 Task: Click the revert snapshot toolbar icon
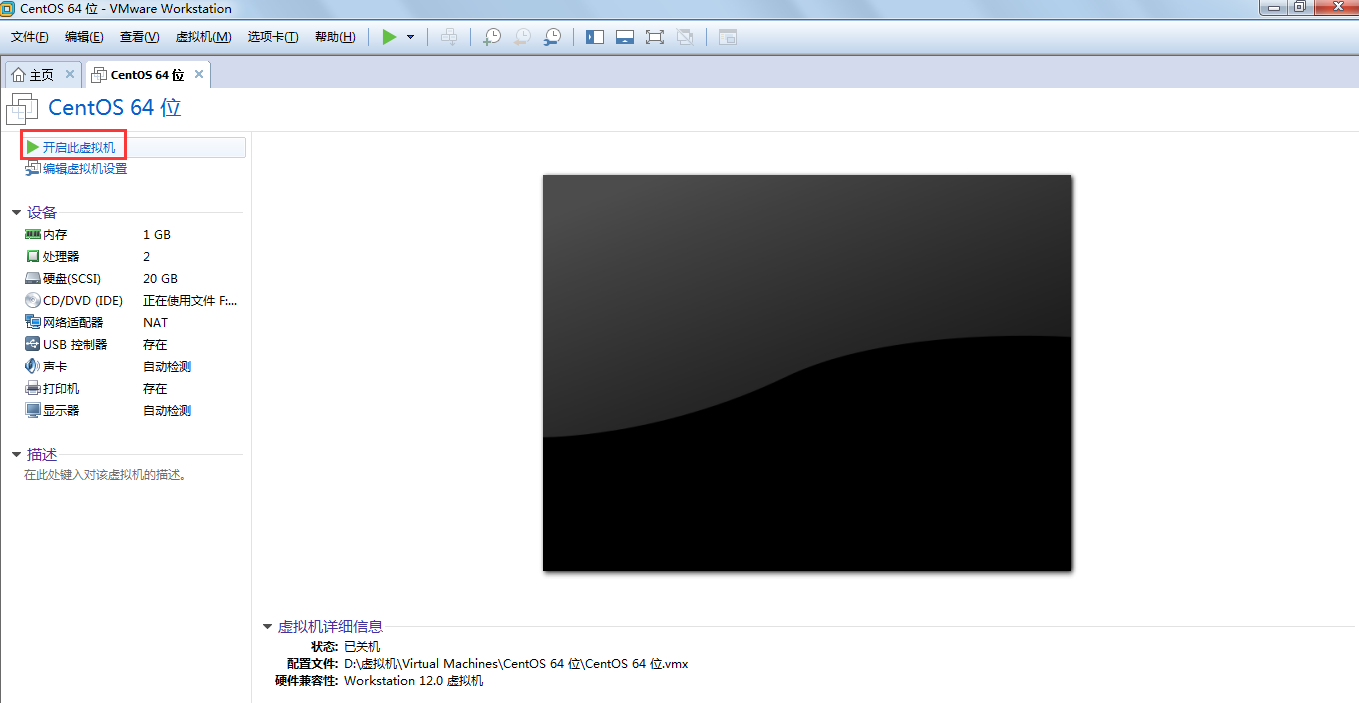[522, 37]
